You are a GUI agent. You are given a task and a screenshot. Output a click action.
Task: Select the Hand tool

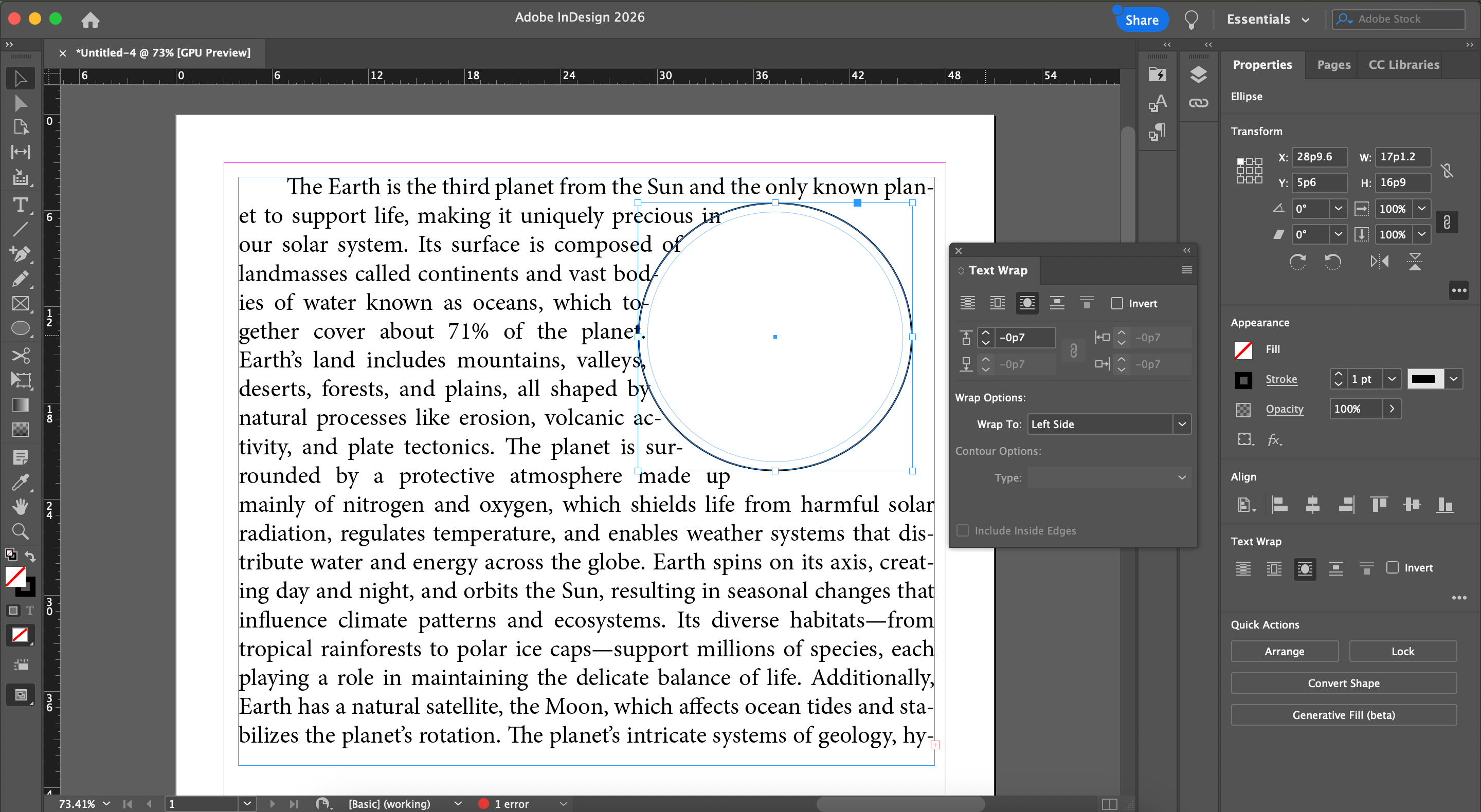[20, 506]
